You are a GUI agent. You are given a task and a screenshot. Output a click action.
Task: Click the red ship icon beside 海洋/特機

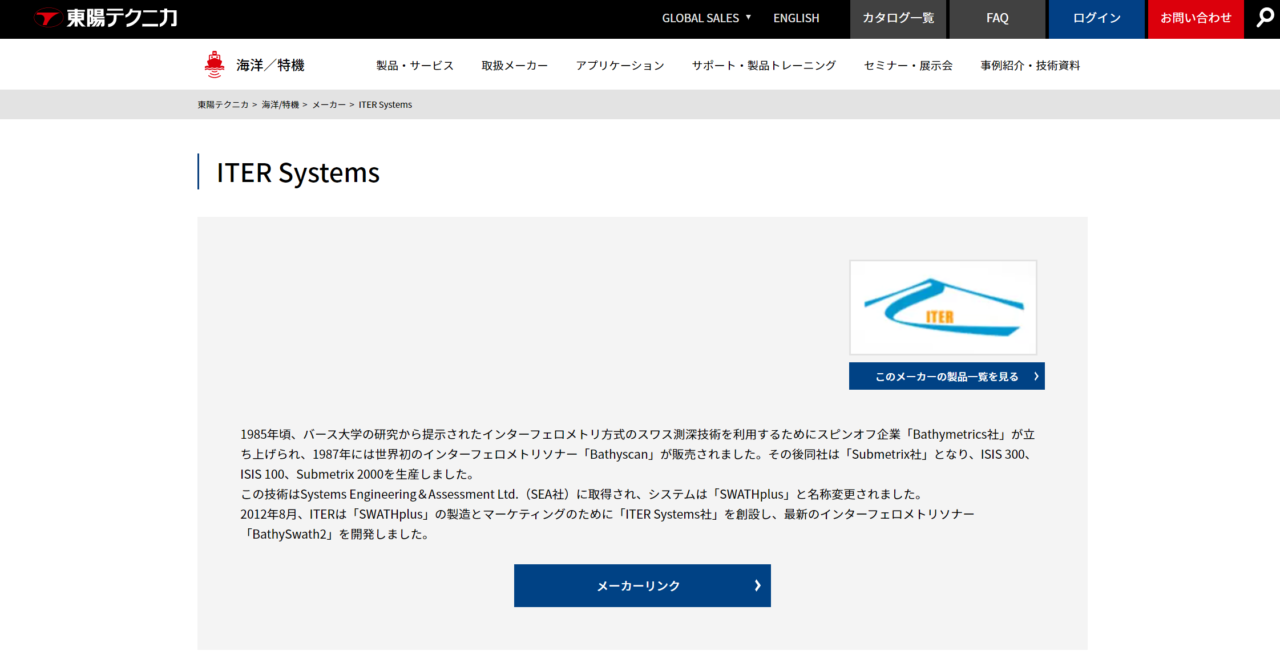click(214, 65)
